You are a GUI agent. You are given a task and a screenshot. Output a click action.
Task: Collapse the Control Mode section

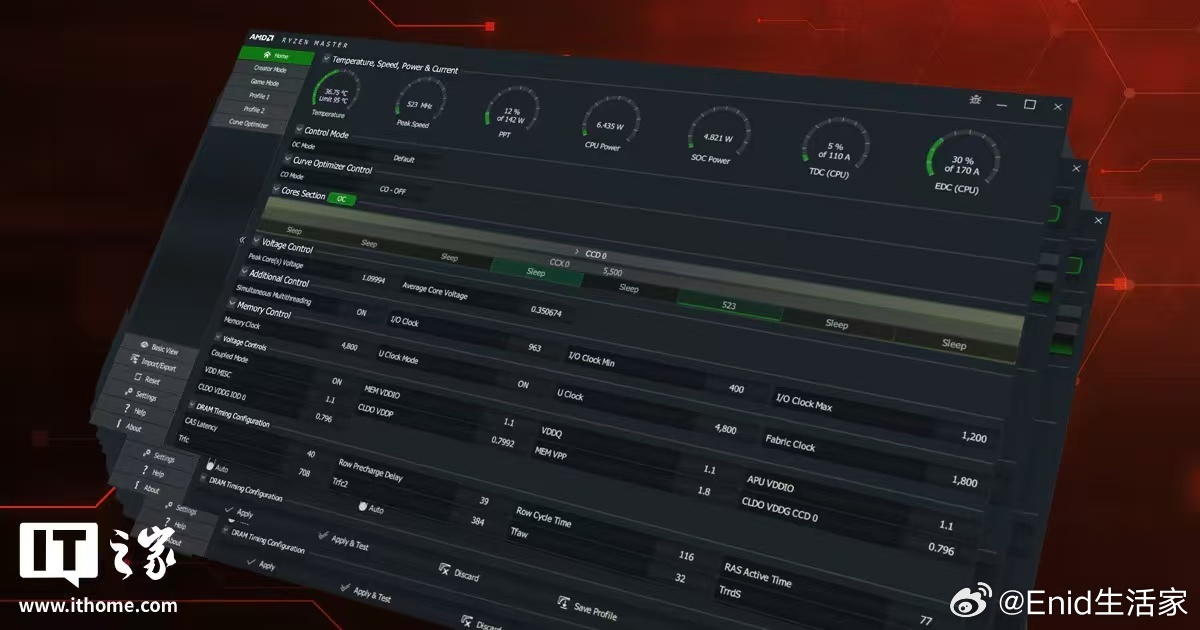tap(299, 130)
